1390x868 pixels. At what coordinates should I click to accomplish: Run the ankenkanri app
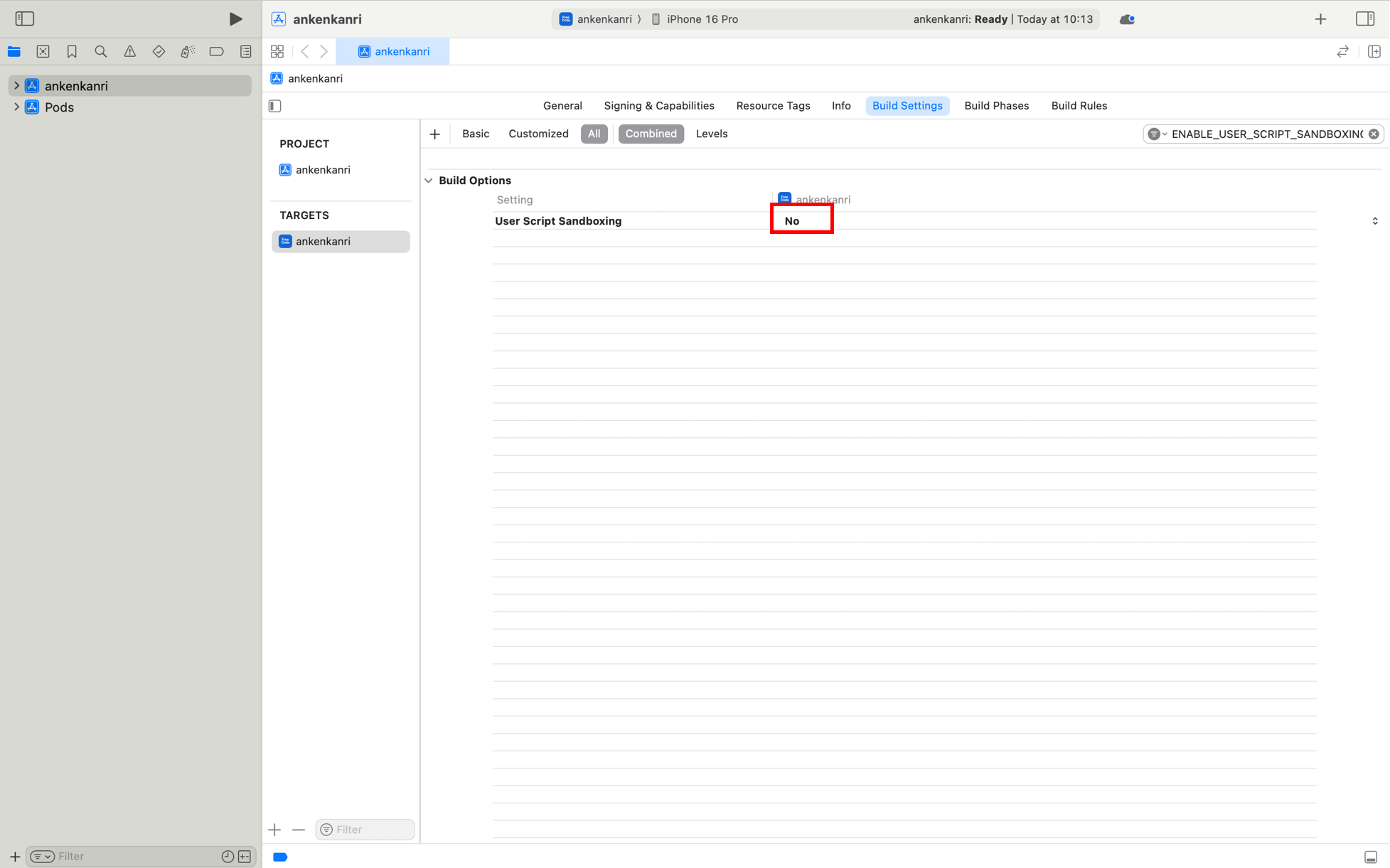coord(235,19)
